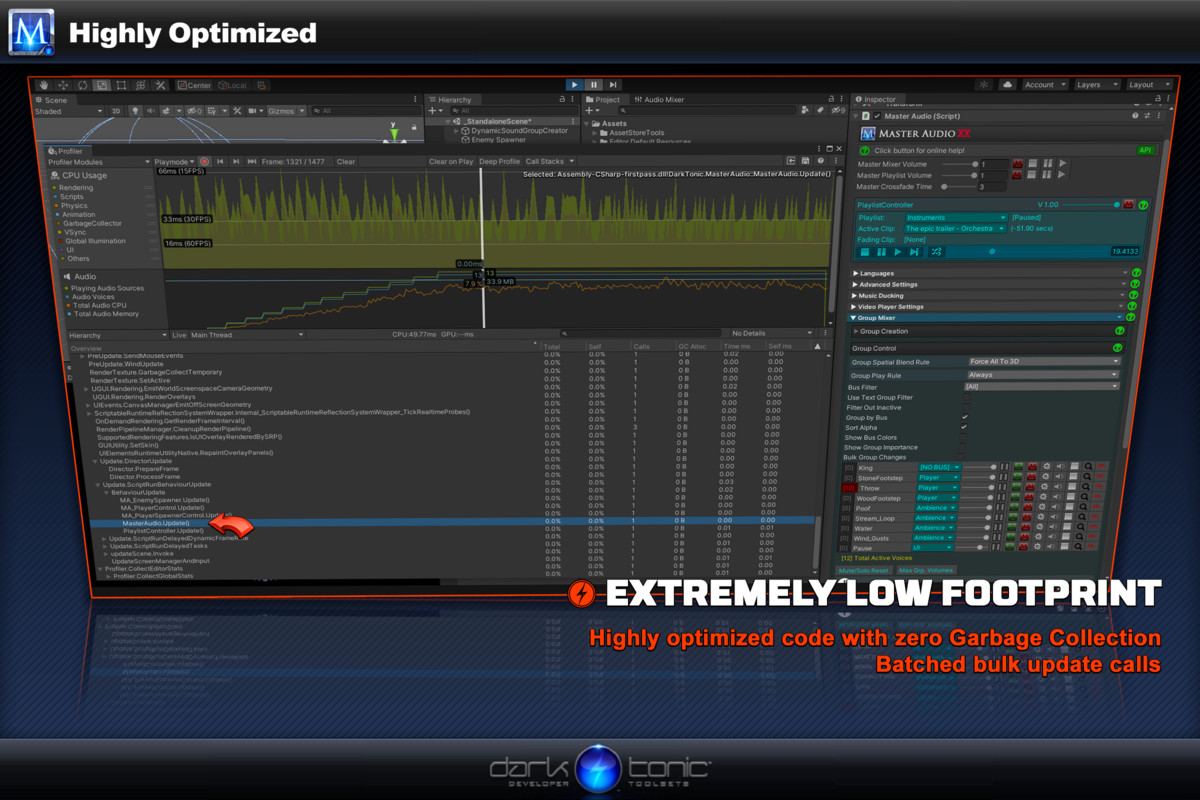Image resolution: width=1200 pixels, height=800 pixels.
Task: Adjust Master Crossfade Time slider
Action: click(959, 187)
